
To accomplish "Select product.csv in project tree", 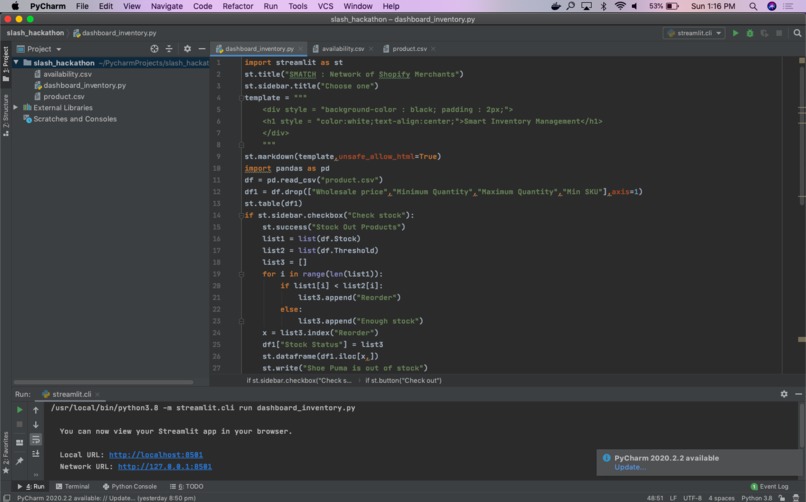I will click(64, 97).
